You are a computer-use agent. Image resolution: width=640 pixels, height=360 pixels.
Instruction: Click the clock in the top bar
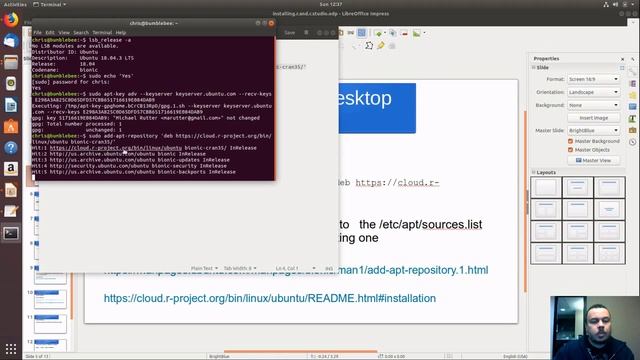(x=331, y=4)
